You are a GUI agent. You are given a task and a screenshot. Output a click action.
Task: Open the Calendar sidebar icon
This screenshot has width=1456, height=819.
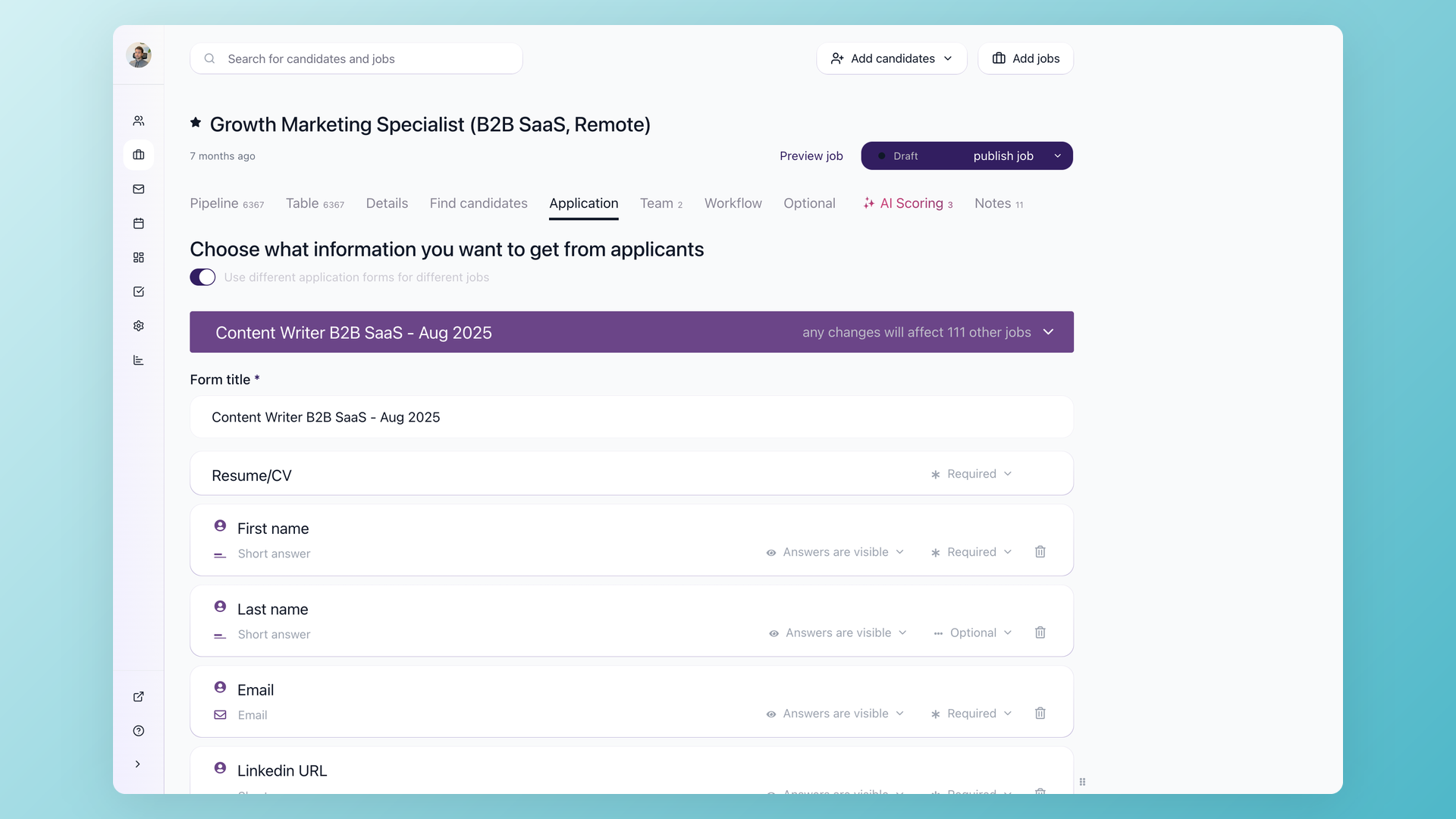pyautogui.click(x=139, y=223)
